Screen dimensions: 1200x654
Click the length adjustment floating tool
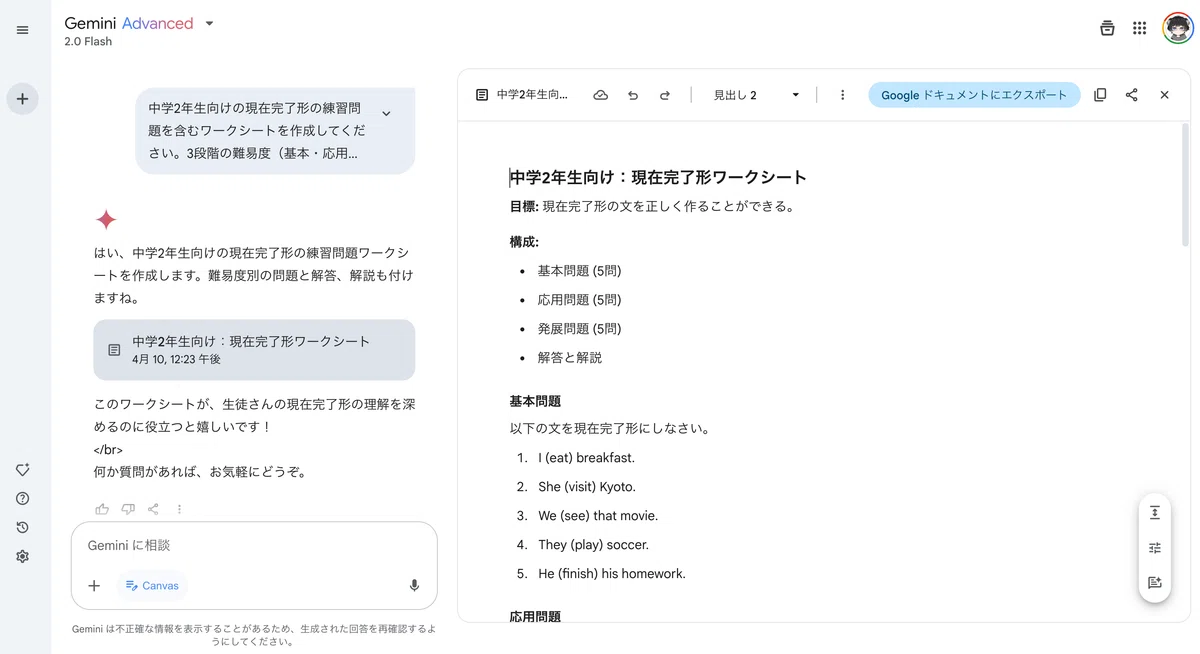[1155, 513]
